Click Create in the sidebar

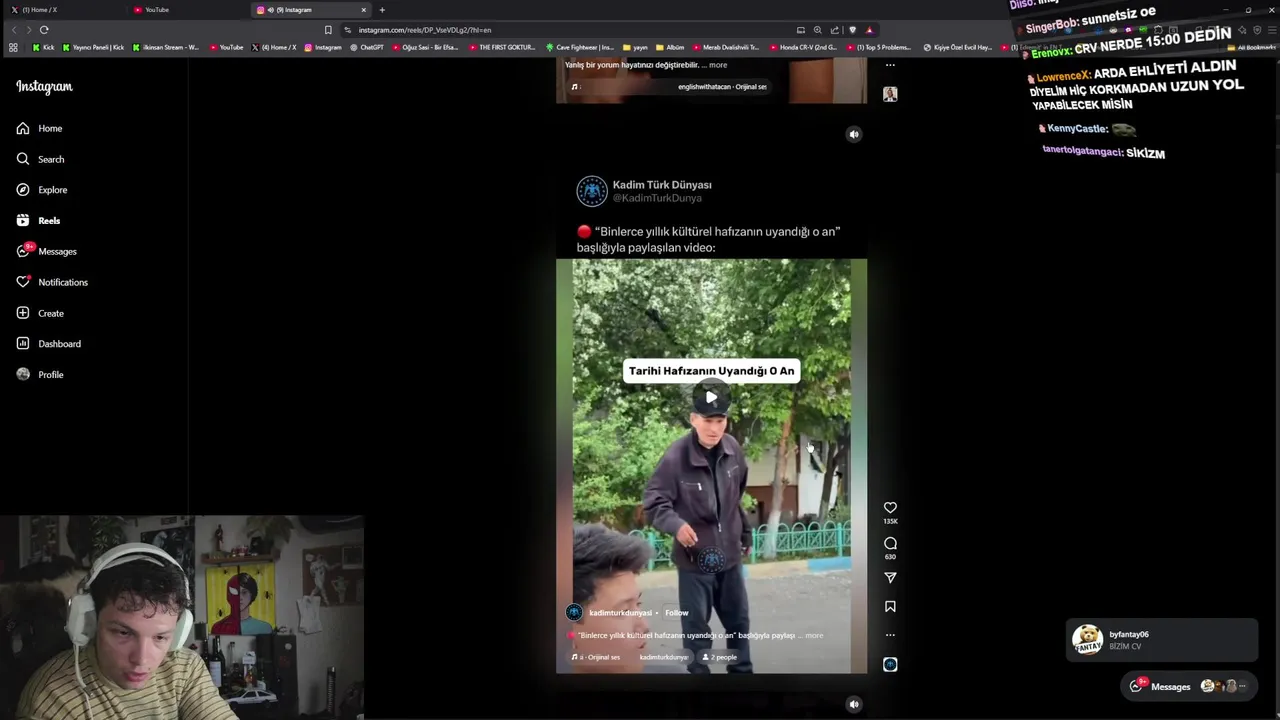(x=41, y=313)
